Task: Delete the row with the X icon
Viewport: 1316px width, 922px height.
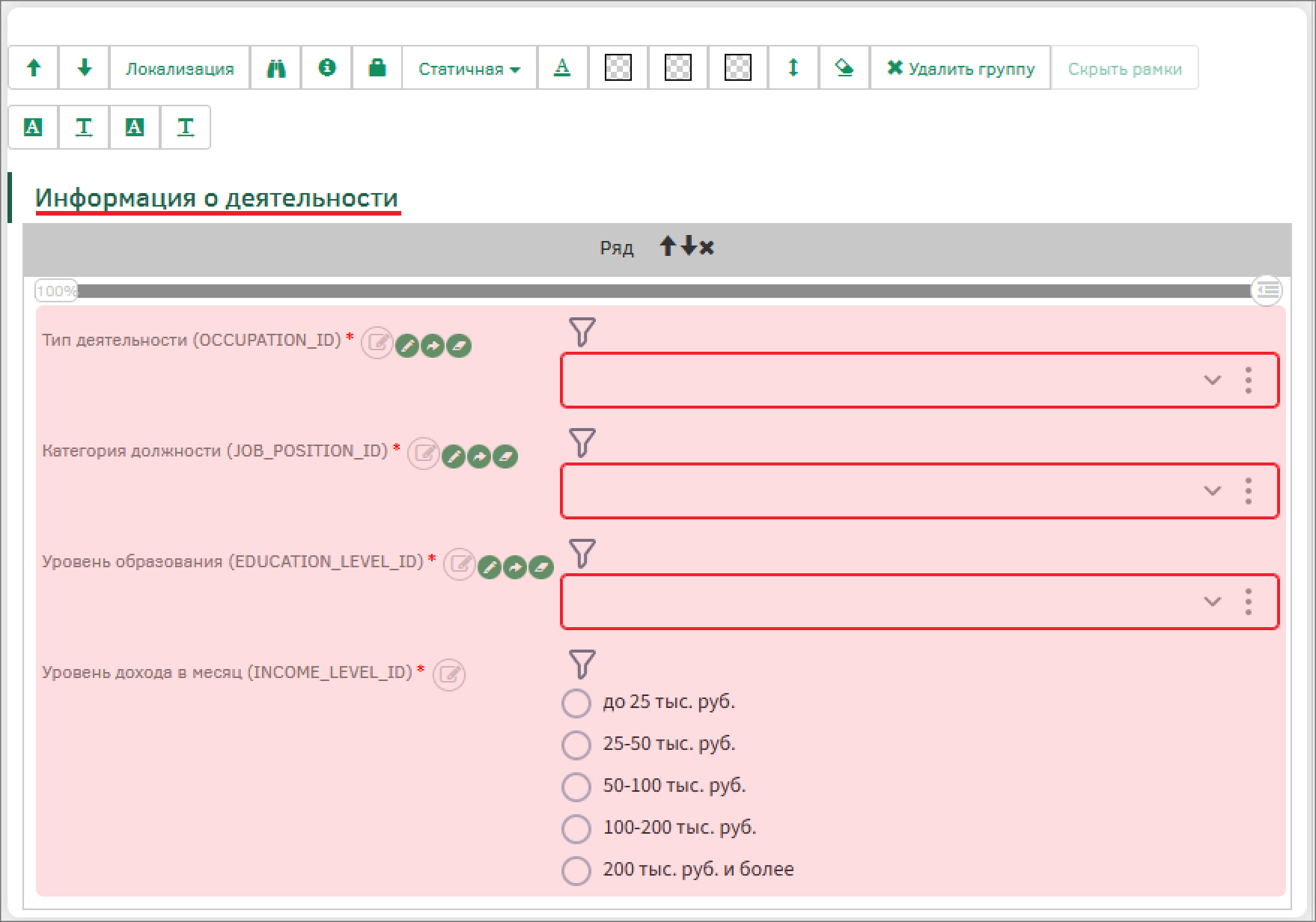Action: click(x=707, y=247)
